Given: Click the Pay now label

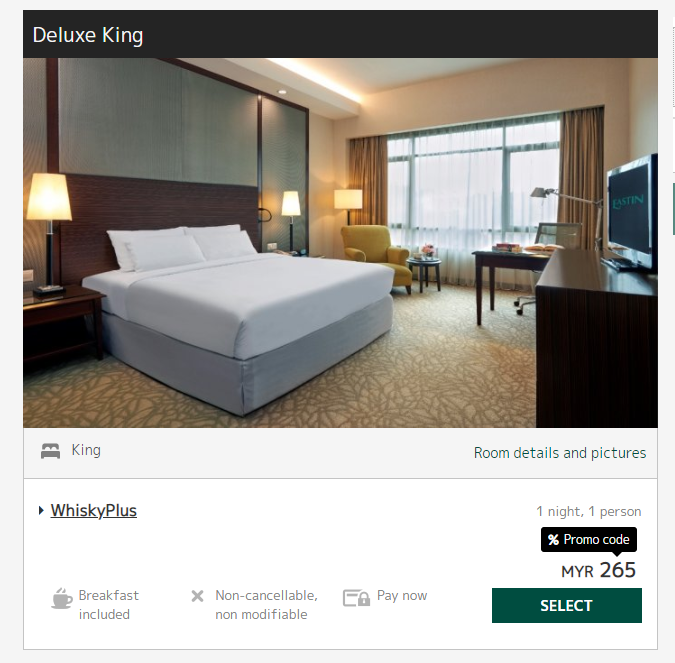Looking at the screenshot, I should (x=402, y=595).
